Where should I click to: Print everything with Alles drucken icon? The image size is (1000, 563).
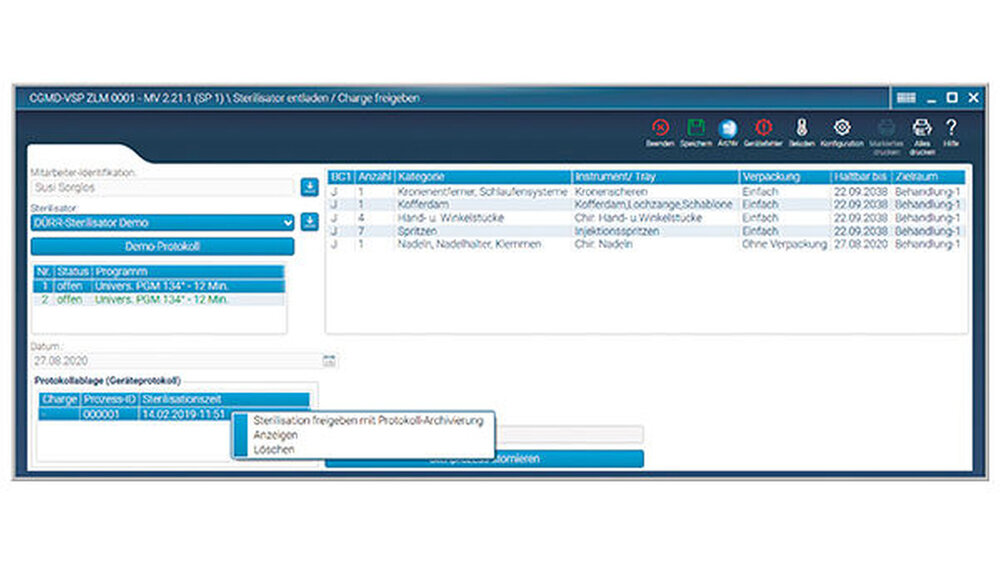pos(921,128)
